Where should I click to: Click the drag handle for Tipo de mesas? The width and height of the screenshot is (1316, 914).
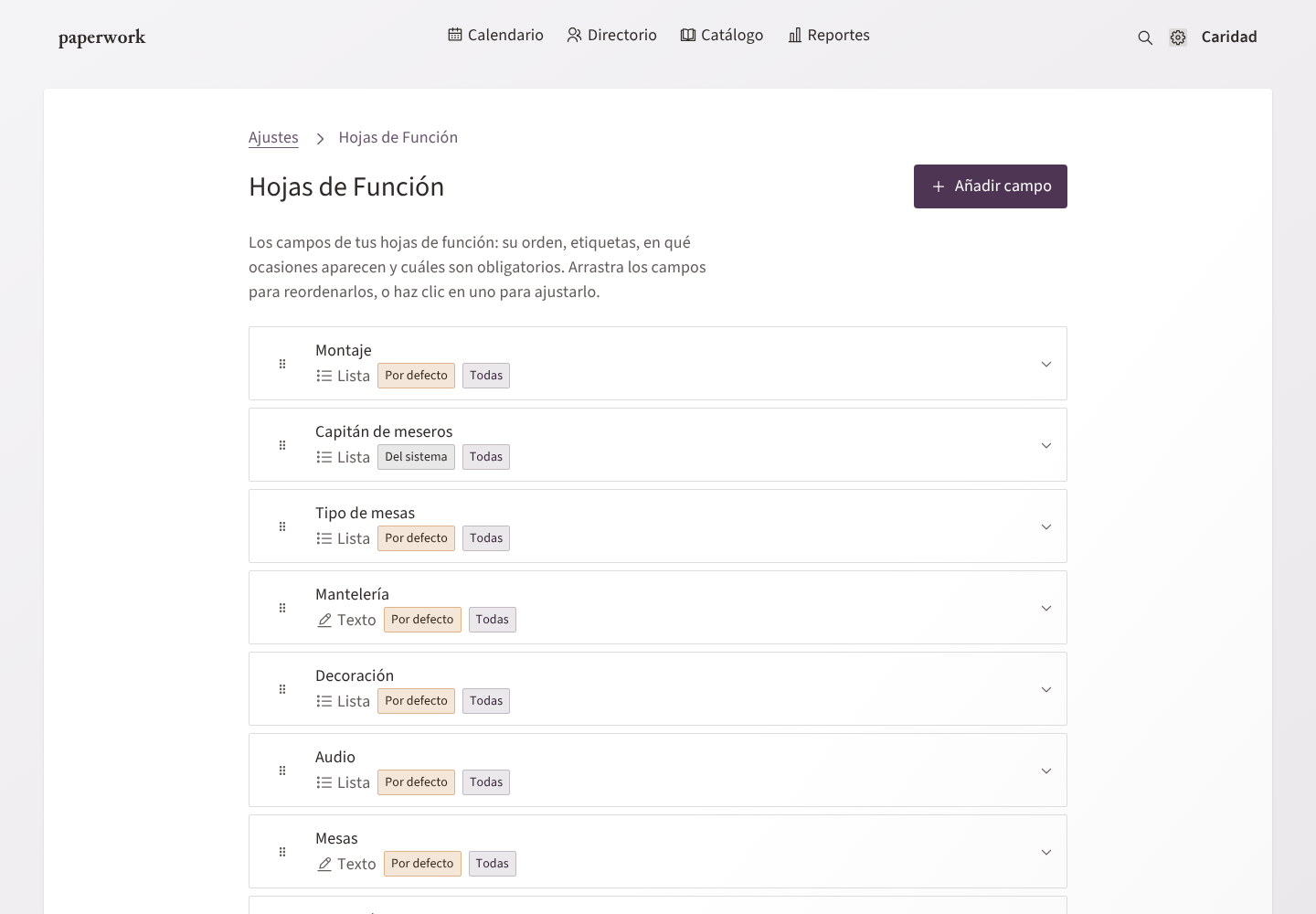click(282, 526)
